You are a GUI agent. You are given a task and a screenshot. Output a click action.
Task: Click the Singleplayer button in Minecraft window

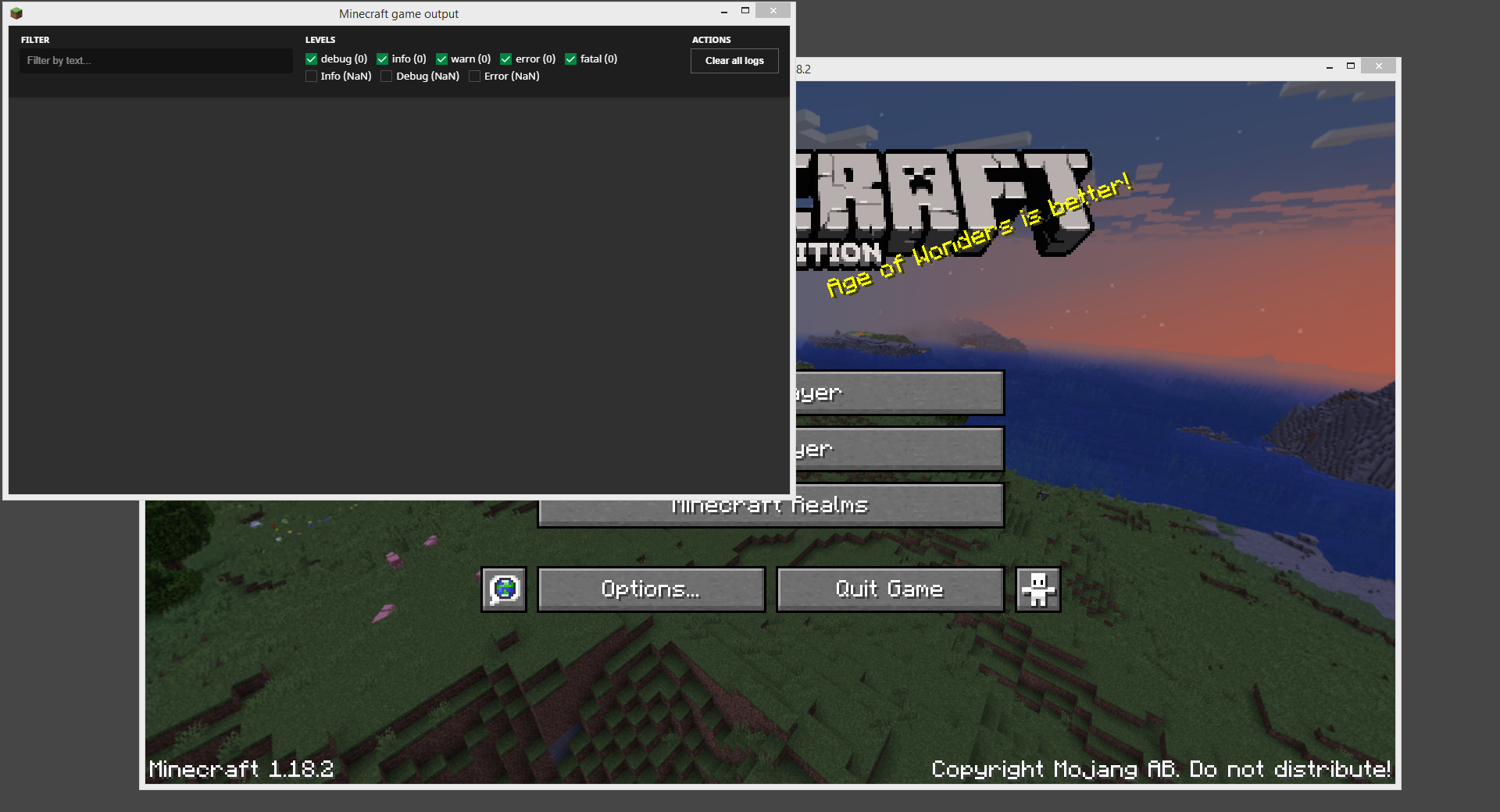coord(899,393)
